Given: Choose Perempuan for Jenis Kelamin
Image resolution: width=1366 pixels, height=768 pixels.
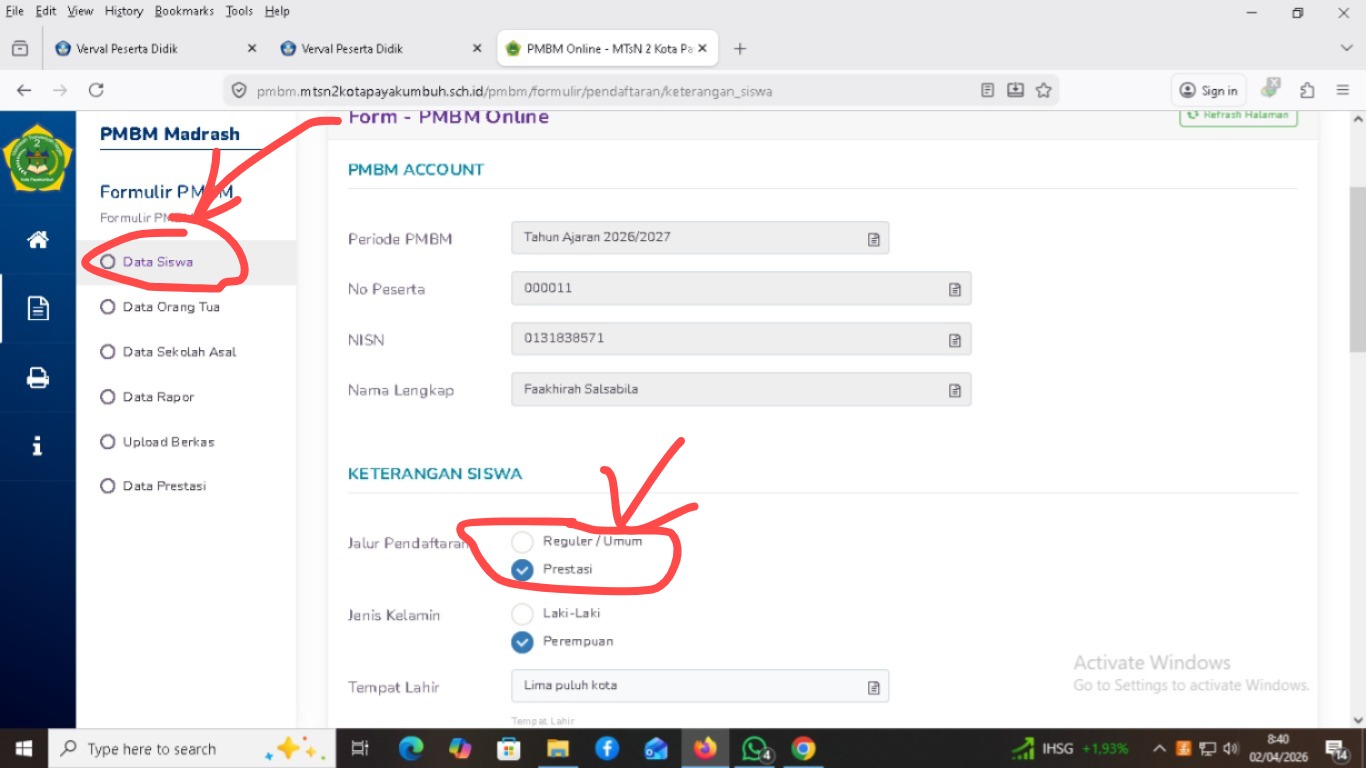Looking at the screenshot, I should click(522, 642).
